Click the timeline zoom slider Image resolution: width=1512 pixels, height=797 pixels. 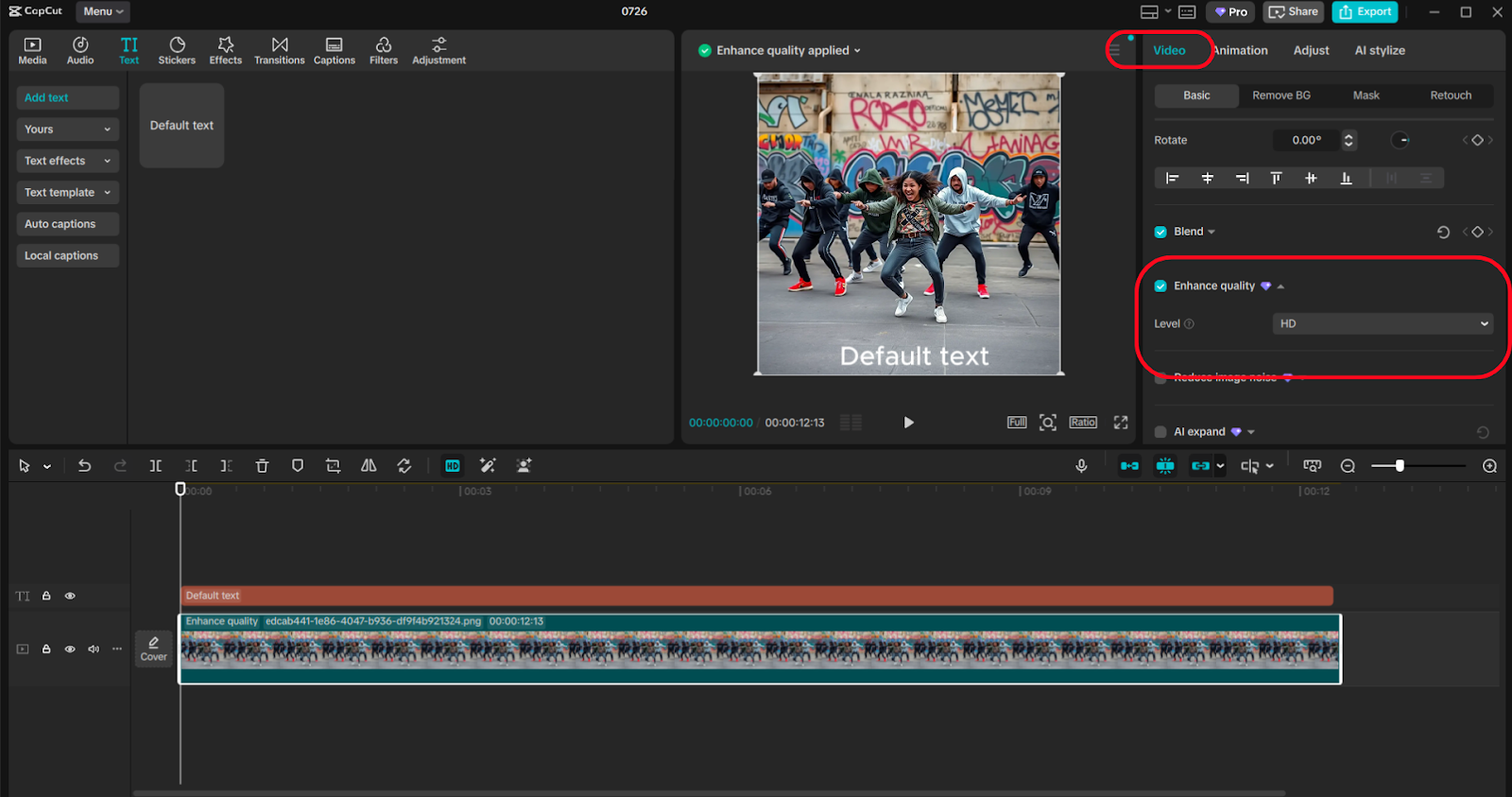pos(1400,466)
